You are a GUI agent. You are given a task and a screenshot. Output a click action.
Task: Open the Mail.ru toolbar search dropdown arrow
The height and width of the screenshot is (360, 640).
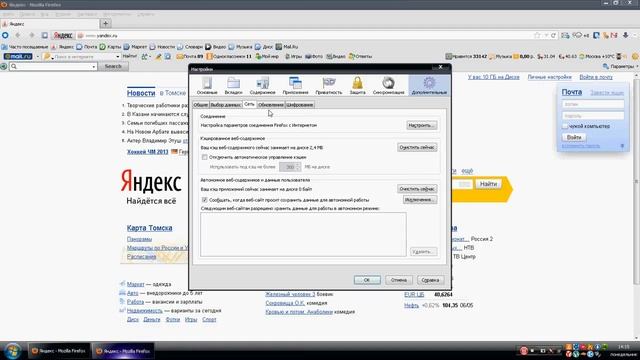pos(118,57)
